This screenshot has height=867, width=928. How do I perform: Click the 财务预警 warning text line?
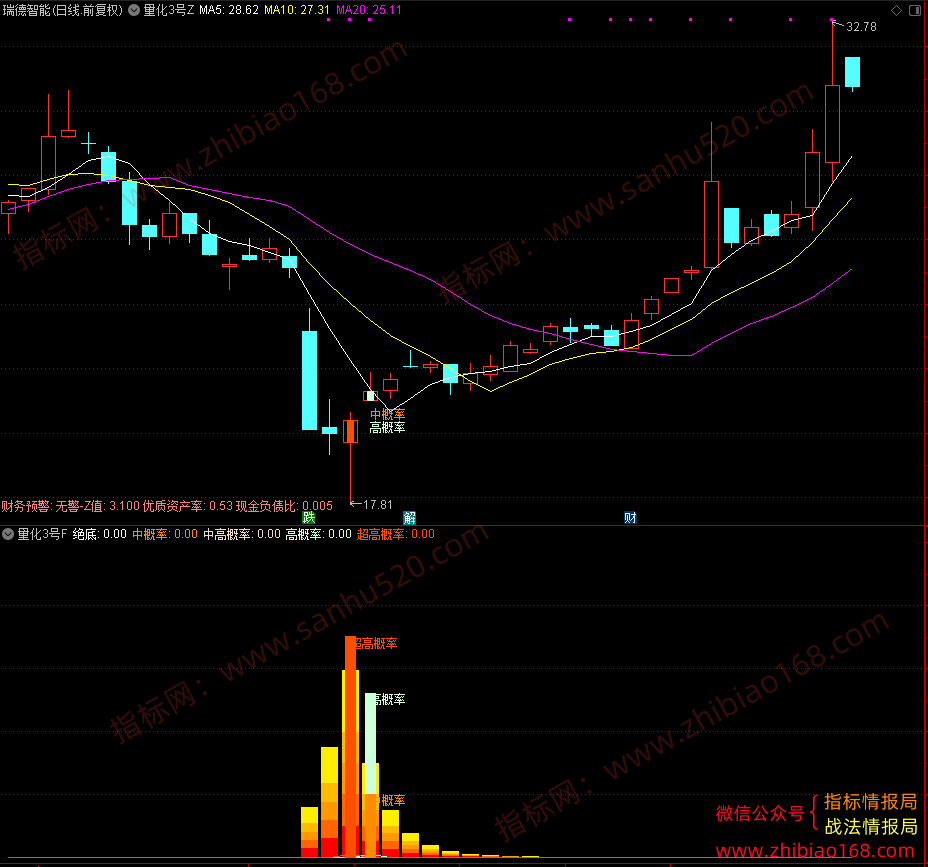pos(167,506)
